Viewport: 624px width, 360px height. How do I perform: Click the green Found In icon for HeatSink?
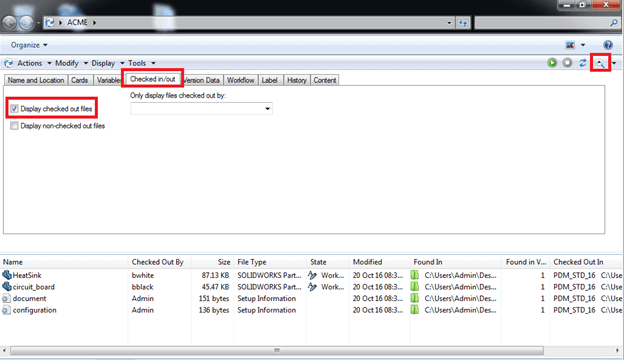[x=415, y=275]
